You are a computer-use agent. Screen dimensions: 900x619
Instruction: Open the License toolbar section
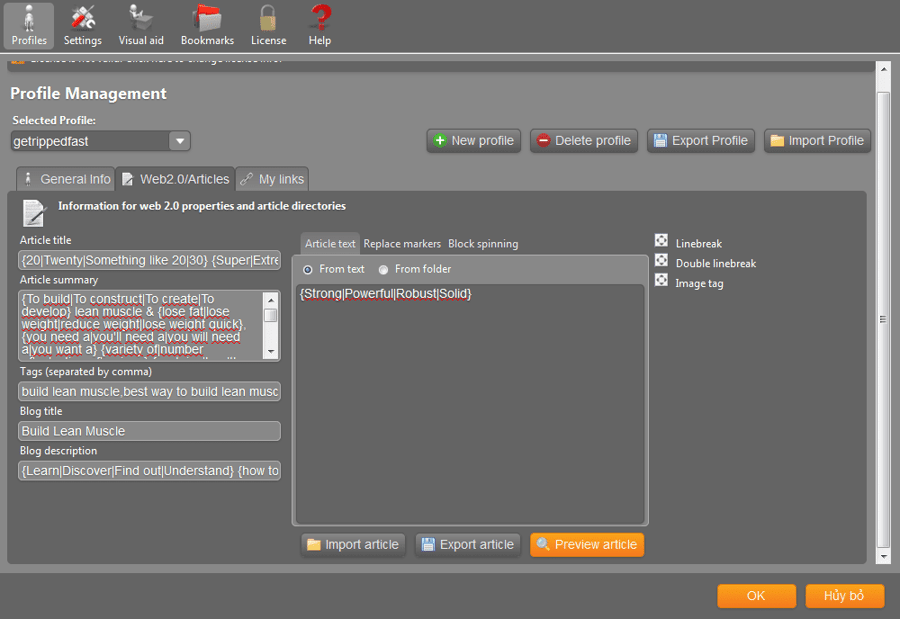[x=268, y=26]
